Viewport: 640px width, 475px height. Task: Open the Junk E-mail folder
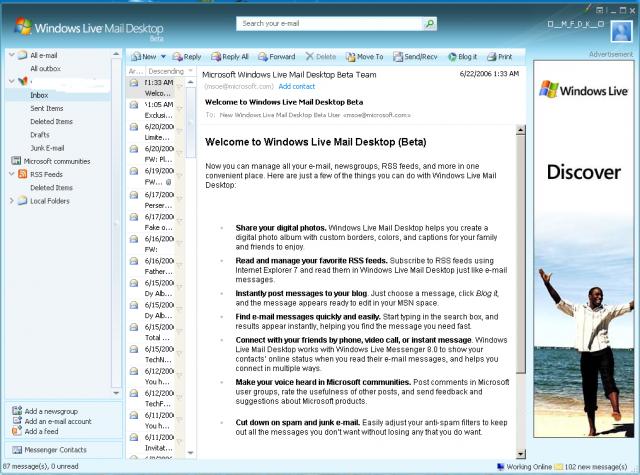coord(47,148)
